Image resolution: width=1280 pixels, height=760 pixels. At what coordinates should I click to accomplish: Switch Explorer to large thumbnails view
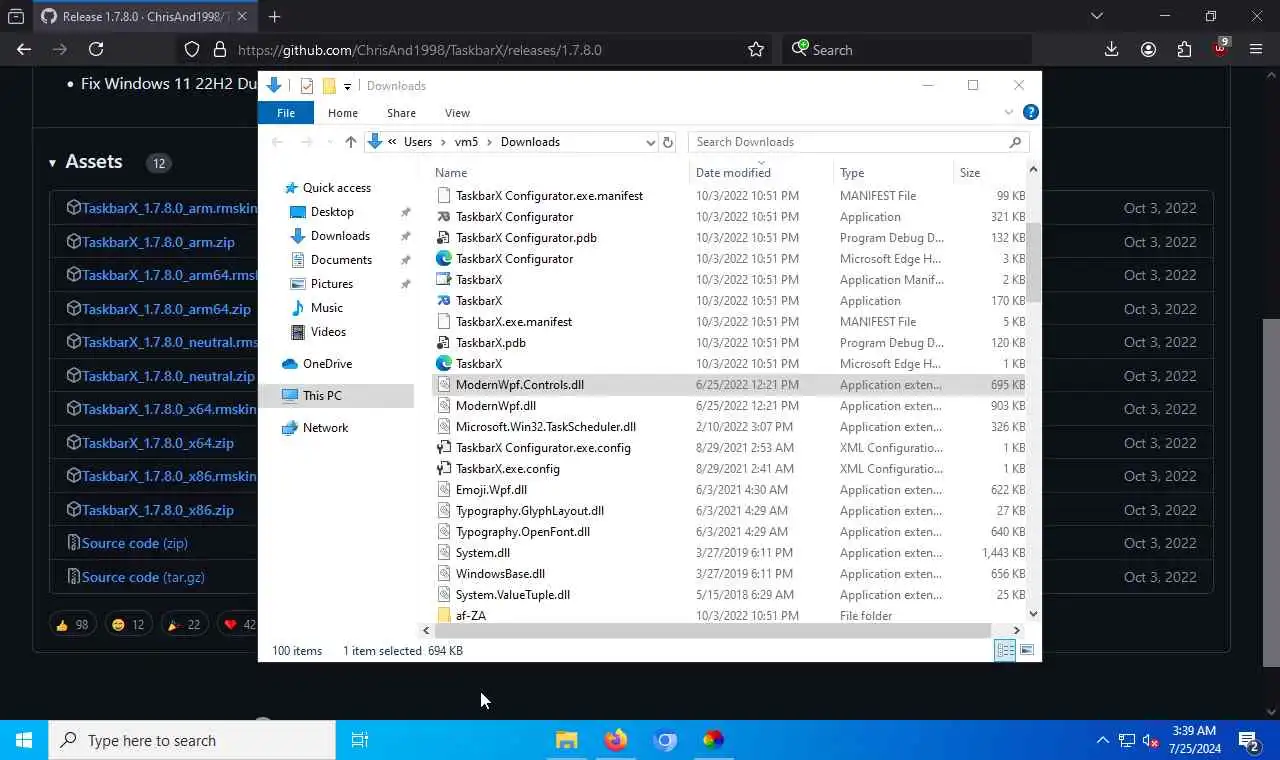point(1026,650)
